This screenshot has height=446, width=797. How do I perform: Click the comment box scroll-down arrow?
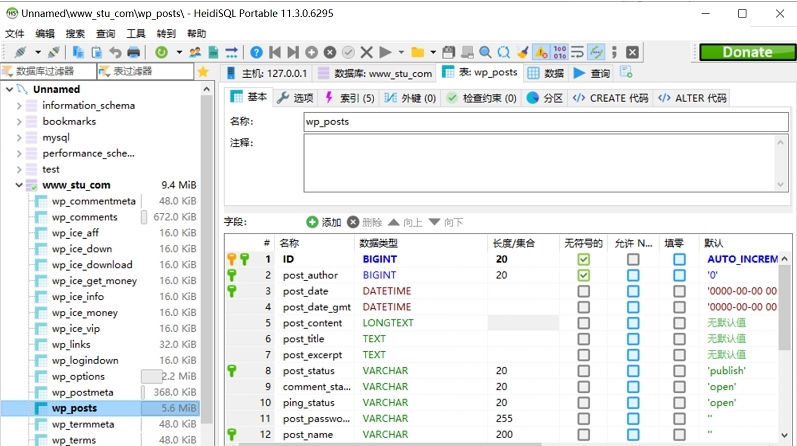point(780,185)
